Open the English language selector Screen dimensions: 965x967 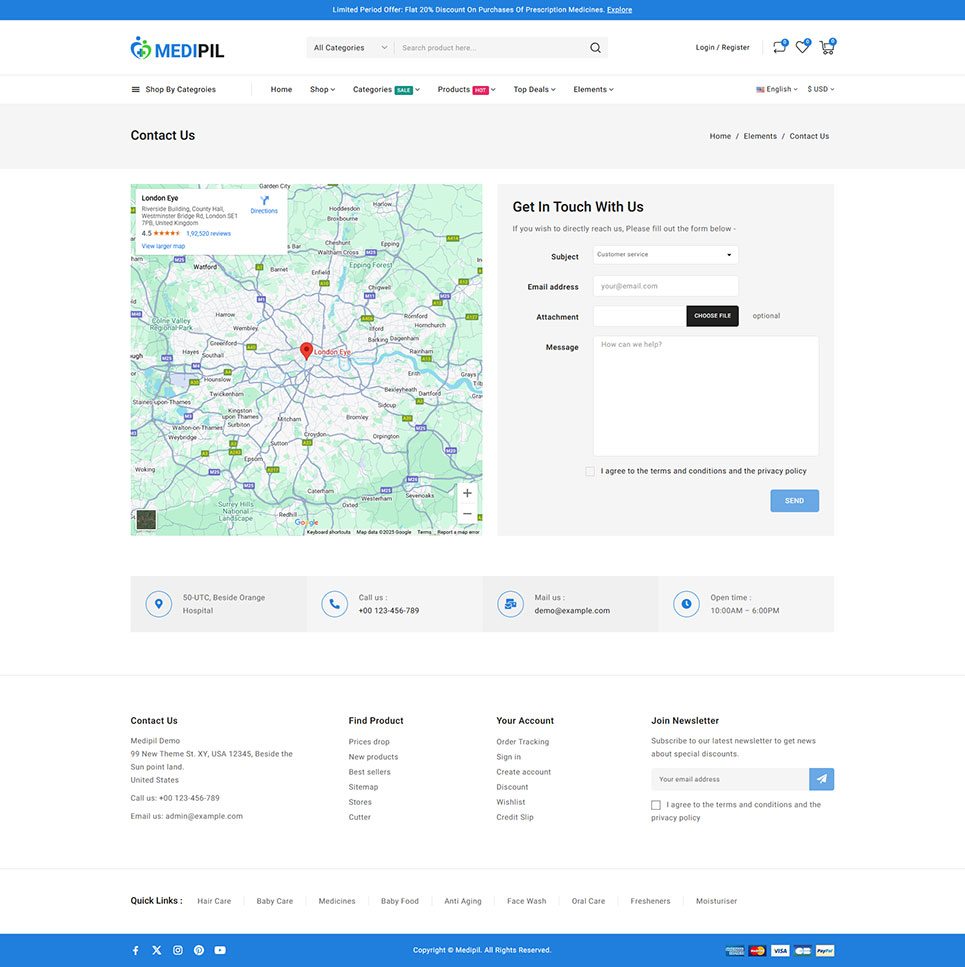point(777,89)
